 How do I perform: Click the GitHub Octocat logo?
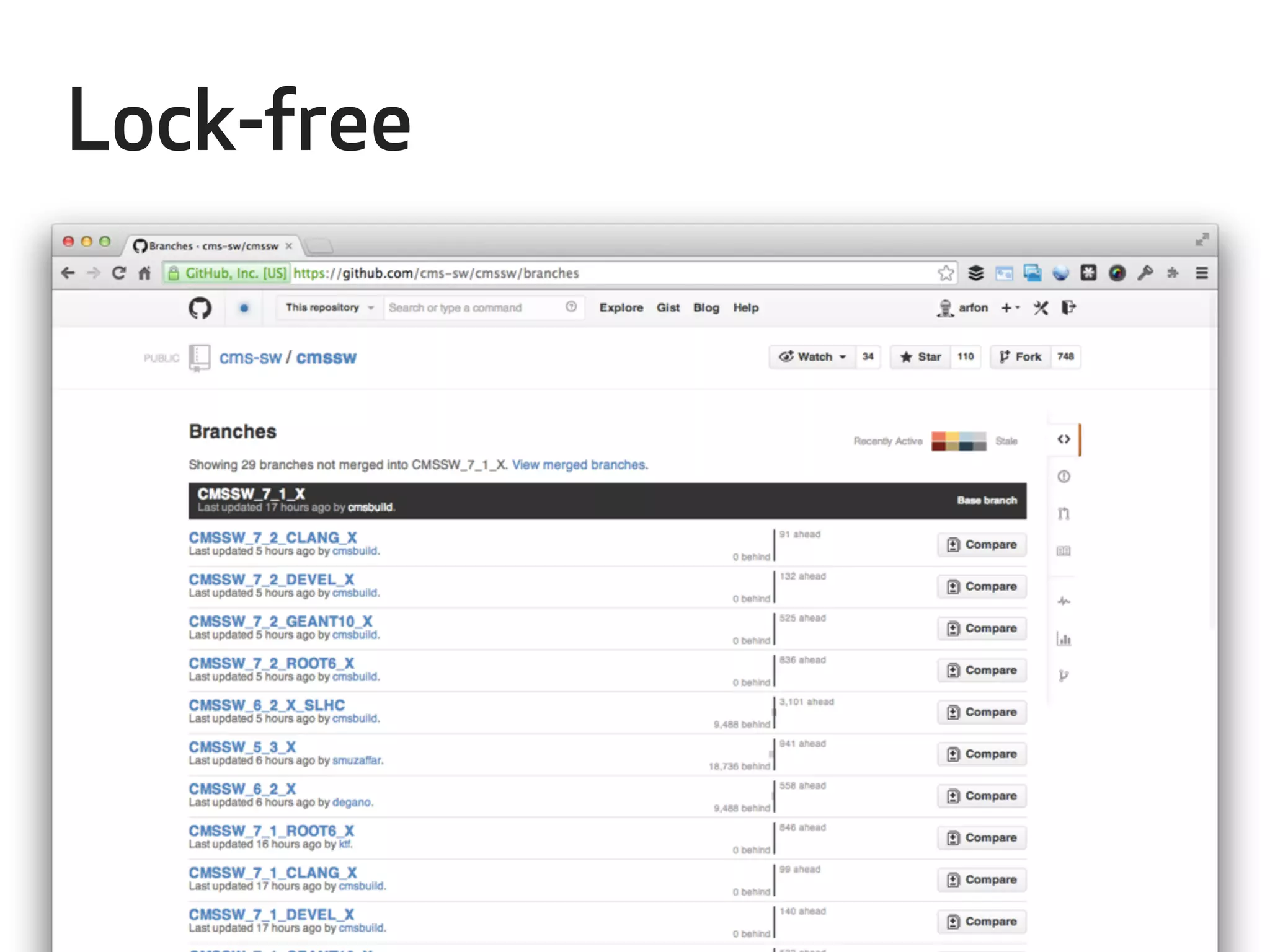tap(200, 308)
